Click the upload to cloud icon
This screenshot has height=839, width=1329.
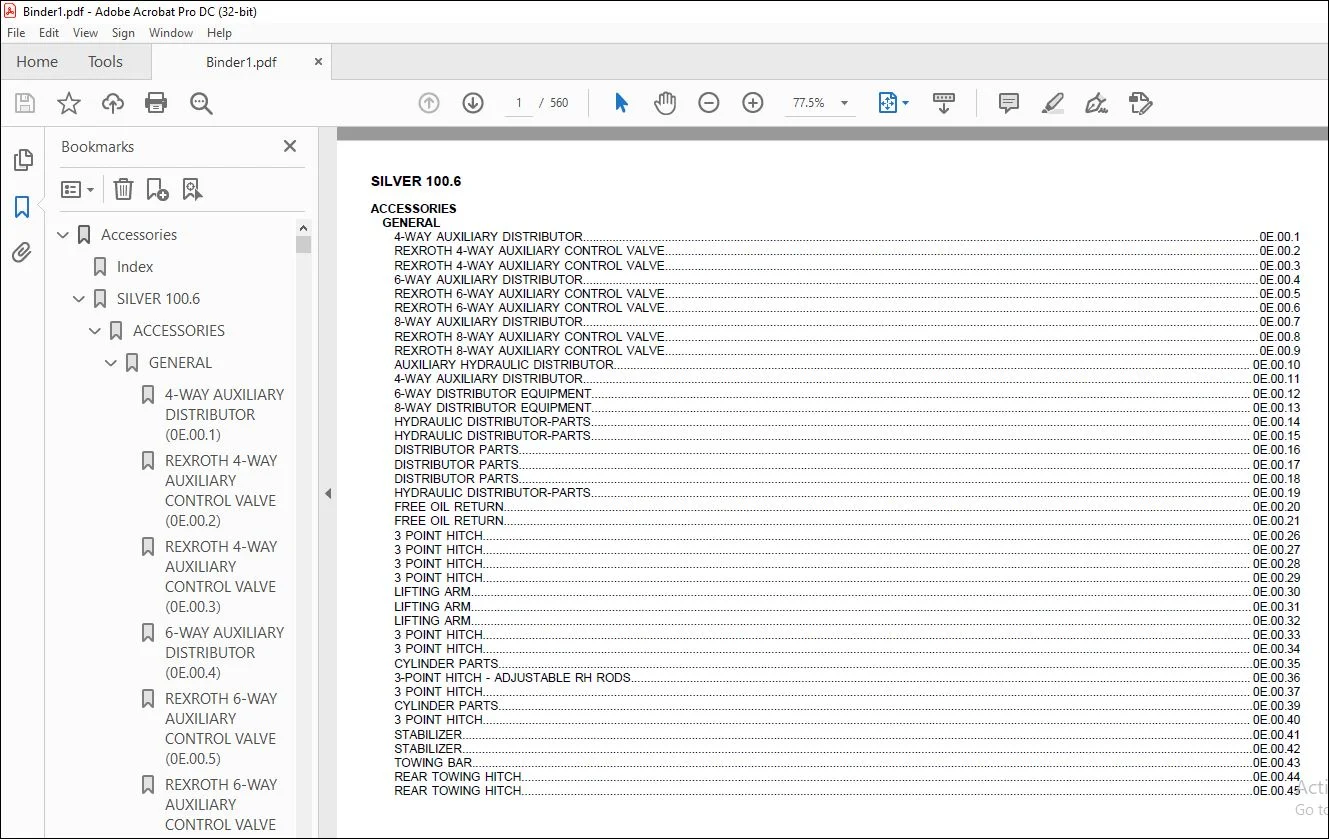pyautogui.click(x=113, y=103)
